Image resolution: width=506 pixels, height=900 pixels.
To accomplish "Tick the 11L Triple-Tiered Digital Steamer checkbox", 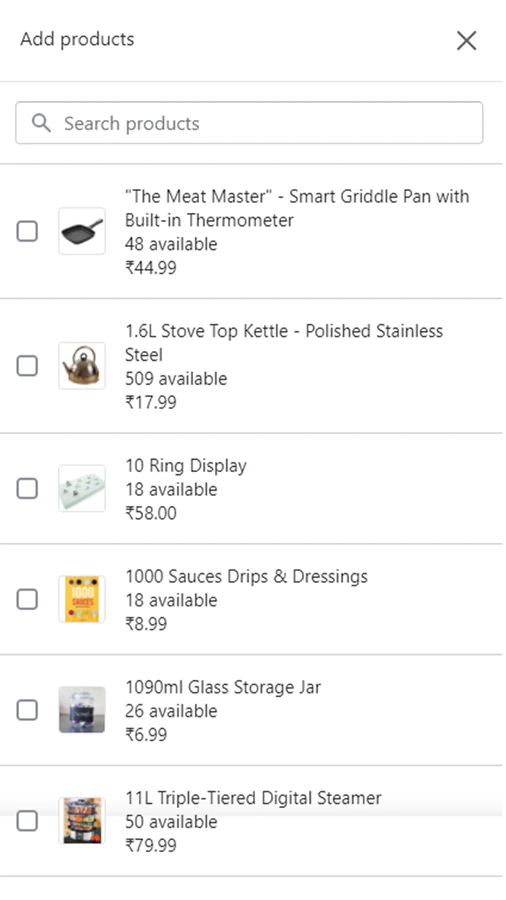I will 27,821.
